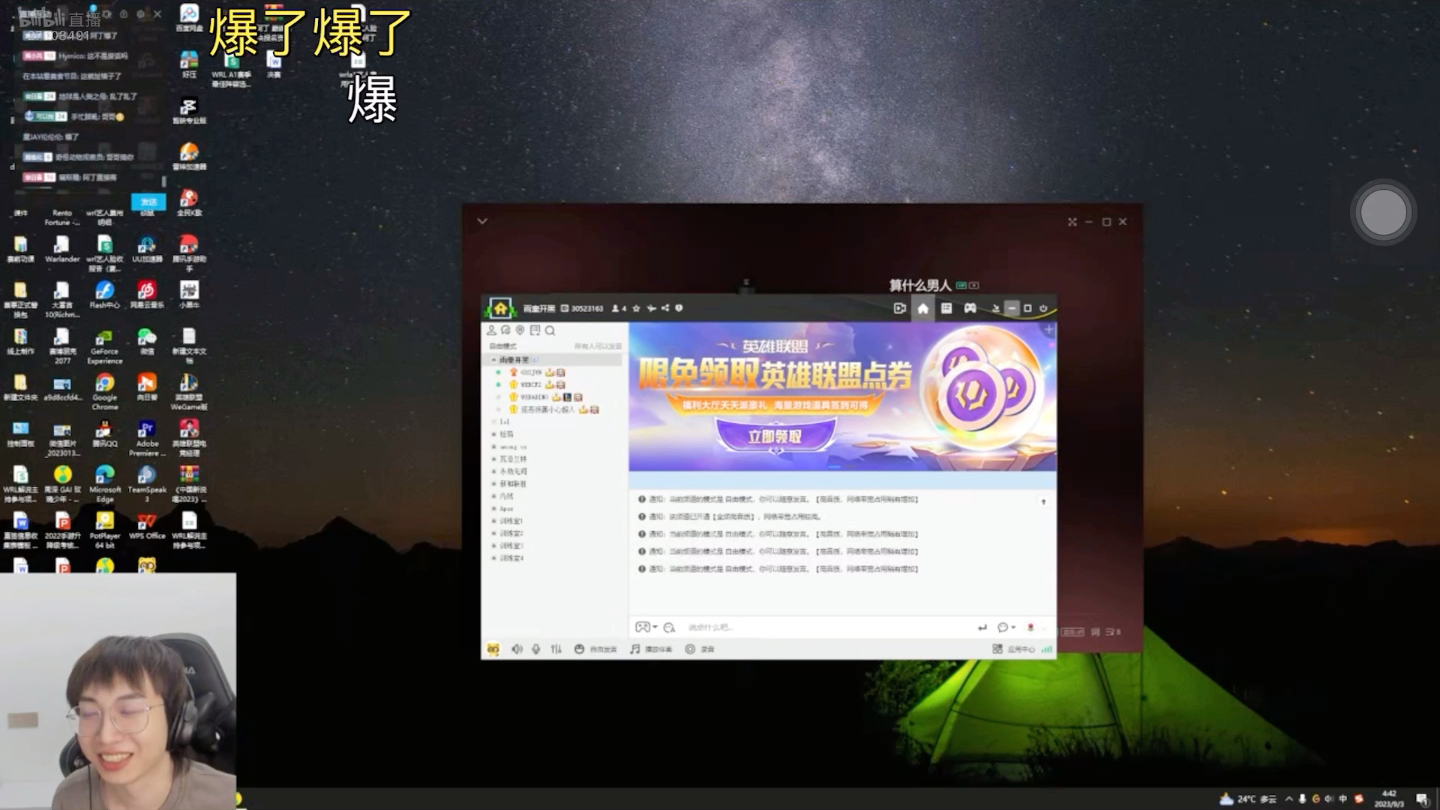Image resolution: width=1440 pixels, height=810 pixels.
Task: Open the taskbar notification center icon
Action: coord(1422,799)
